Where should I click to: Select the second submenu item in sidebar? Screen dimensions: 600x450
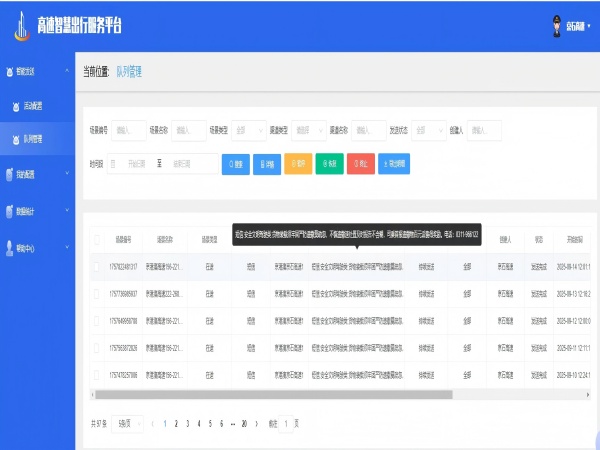coord(33,139)
